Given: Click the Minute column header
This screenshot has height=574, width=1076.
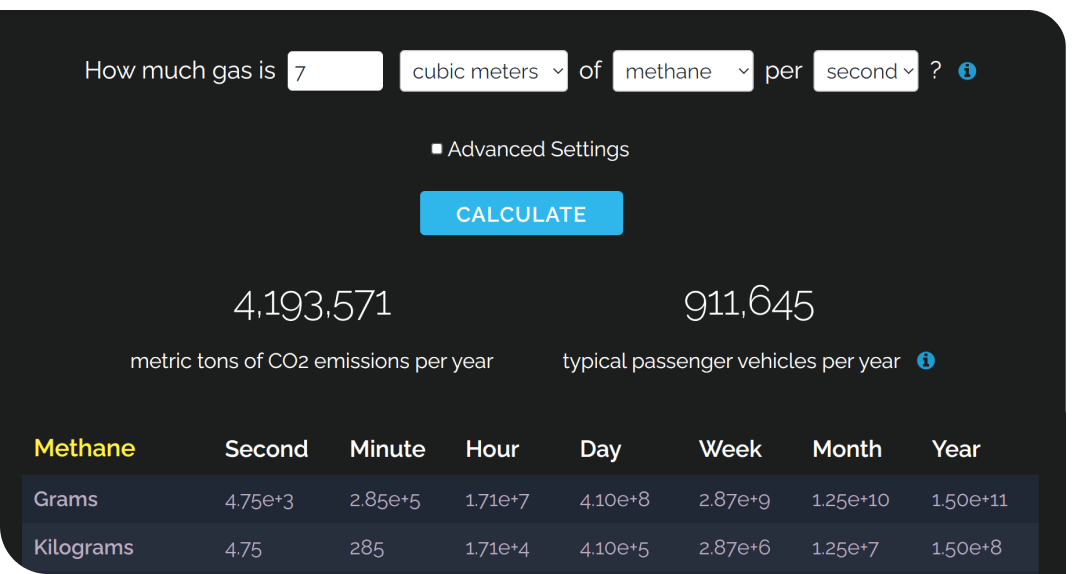Looking at the screenshot, I should (387, 449).
